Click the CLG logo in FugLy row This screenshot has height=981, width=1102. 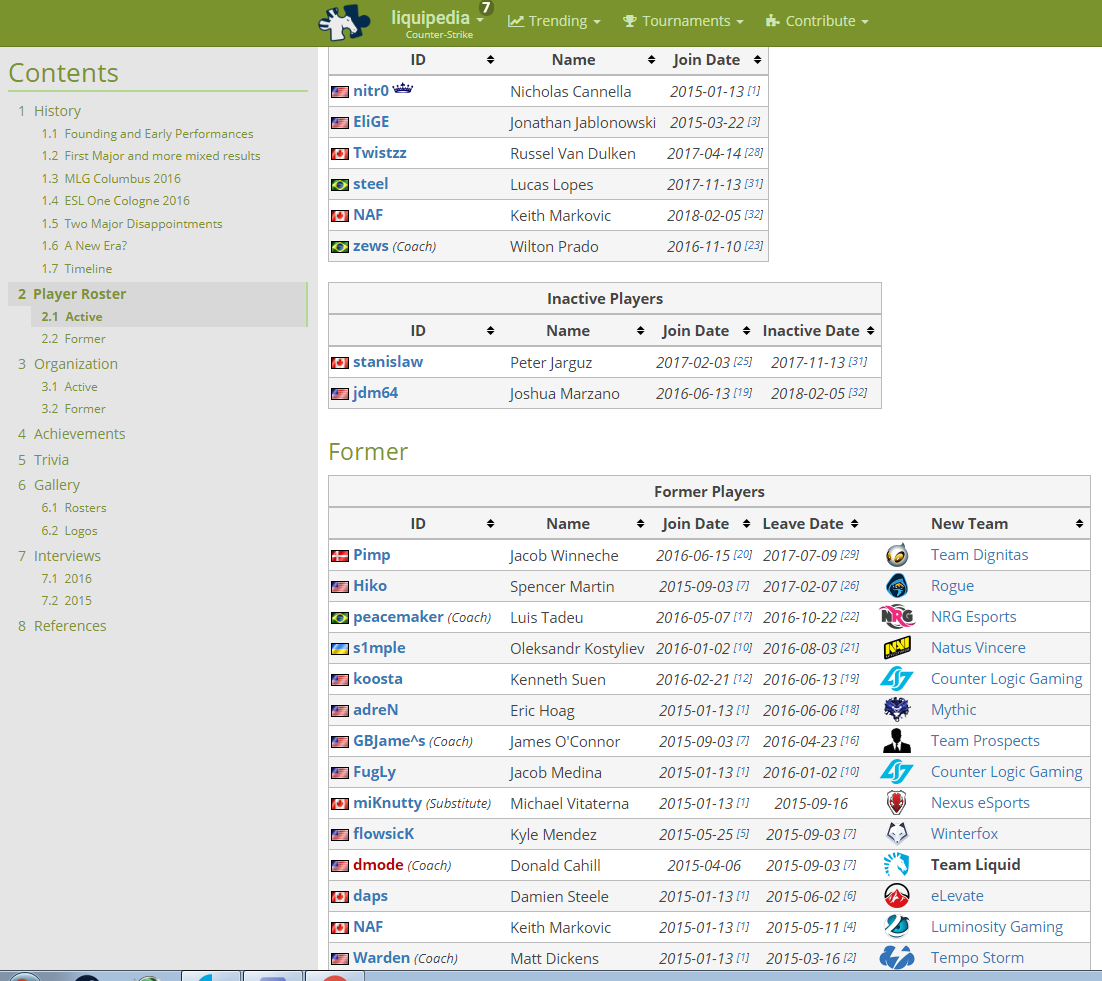(897, 772)
